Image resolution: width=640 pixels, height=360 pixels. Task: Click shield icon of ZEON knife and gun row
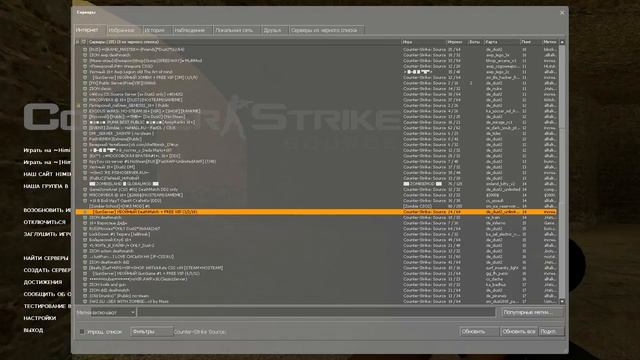[85, 284]
